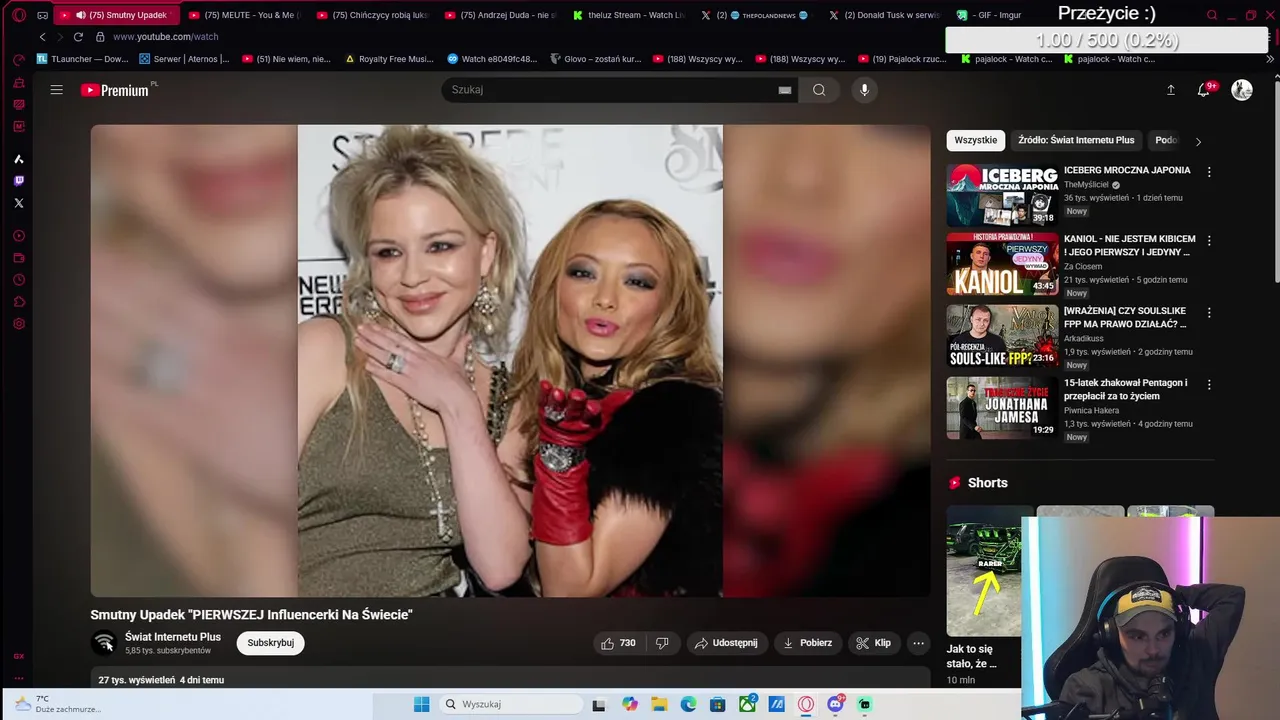
Task: Click the main video player
Action: tap(510, 361)
